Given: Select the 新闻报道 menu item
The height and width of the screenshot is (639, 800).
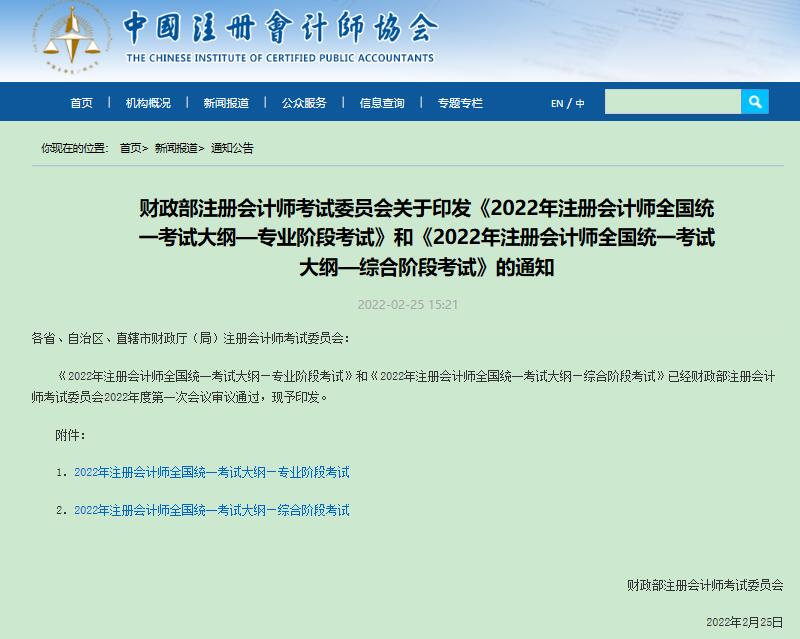Looking at the screenshot, I should pos(226,103).
